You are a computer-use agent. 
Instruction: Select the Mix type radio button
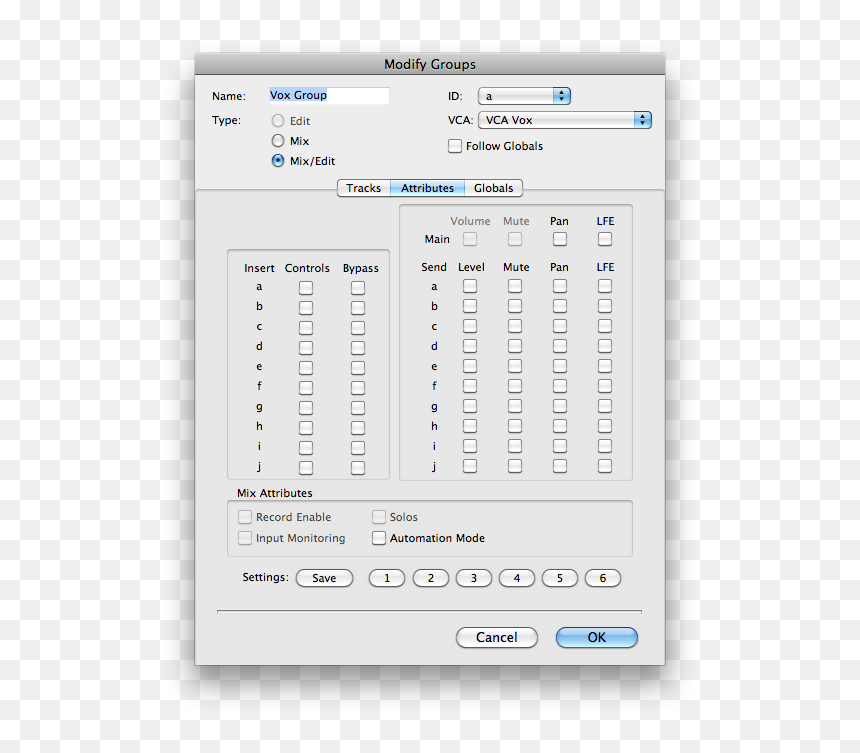278,141
